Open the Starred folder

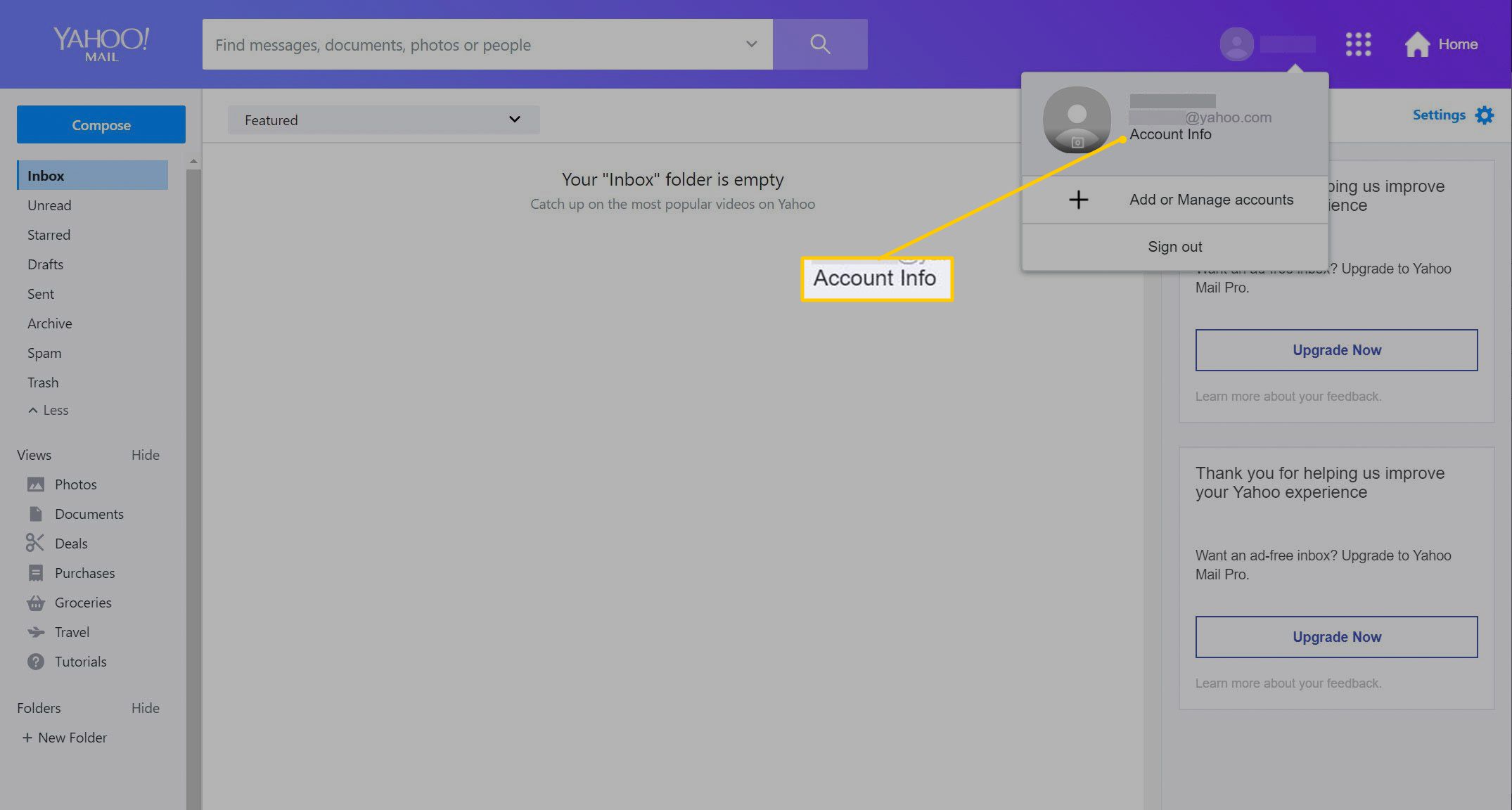[49, 235]
